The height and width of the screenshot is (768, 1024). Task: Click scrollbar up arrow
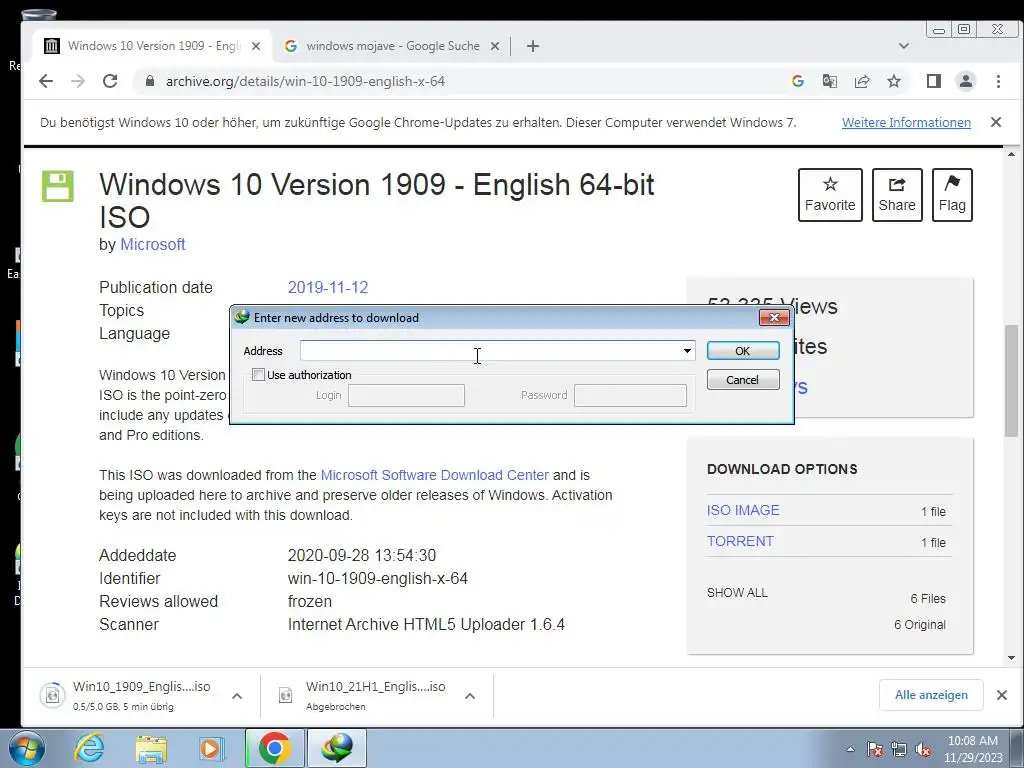tap(1012, 154)
